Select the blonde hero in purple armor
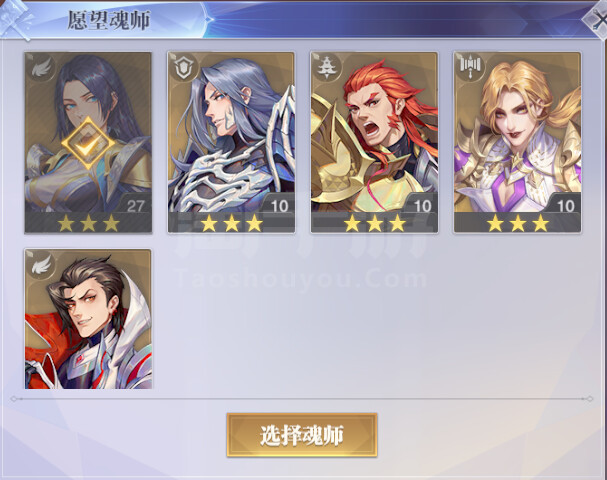This screenshot has width=607, height=480. coord(517,142)
